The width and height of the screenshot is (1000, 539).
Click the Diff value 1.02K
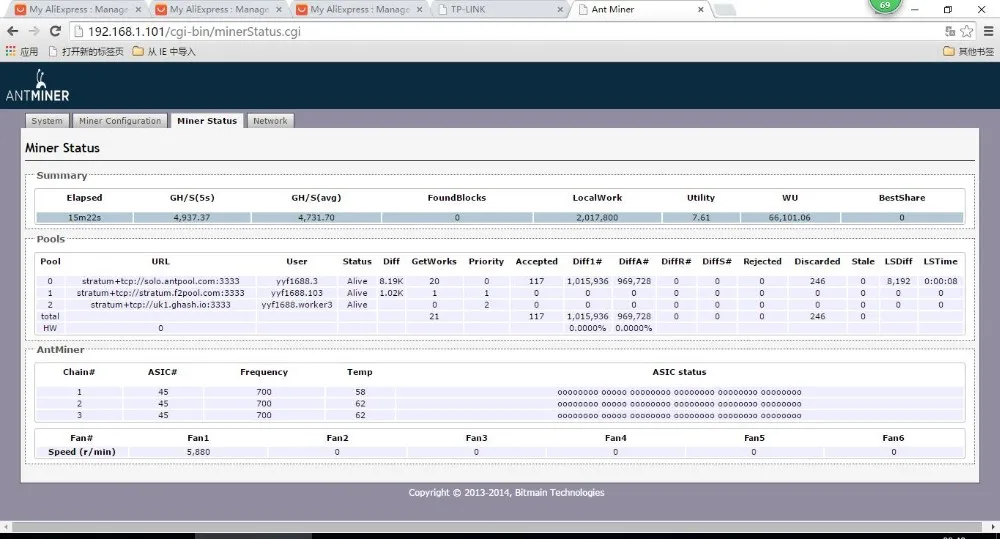tap(391, 293)
